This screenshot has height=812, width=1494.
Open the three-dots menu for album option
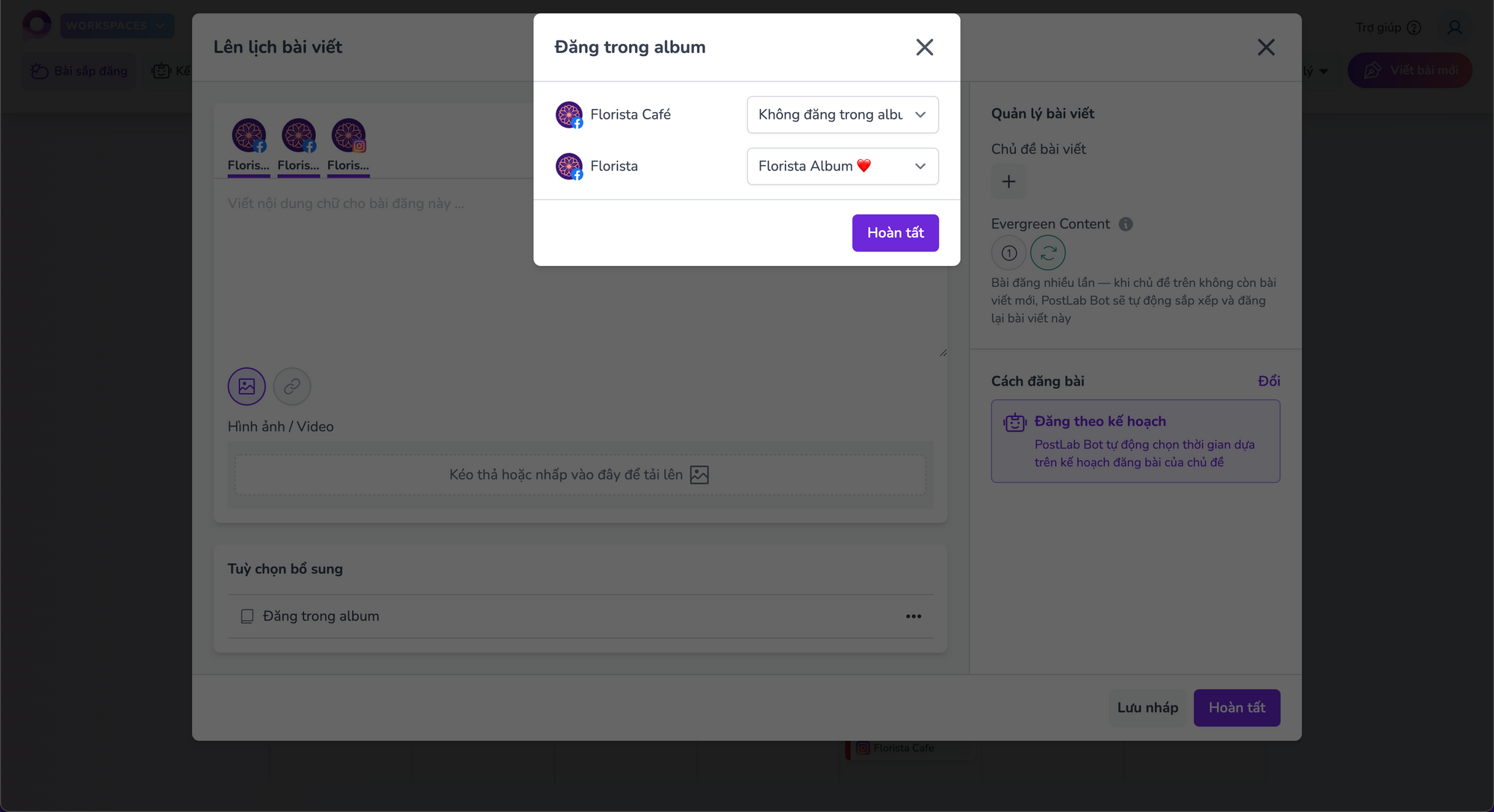(x=914, y=616)
